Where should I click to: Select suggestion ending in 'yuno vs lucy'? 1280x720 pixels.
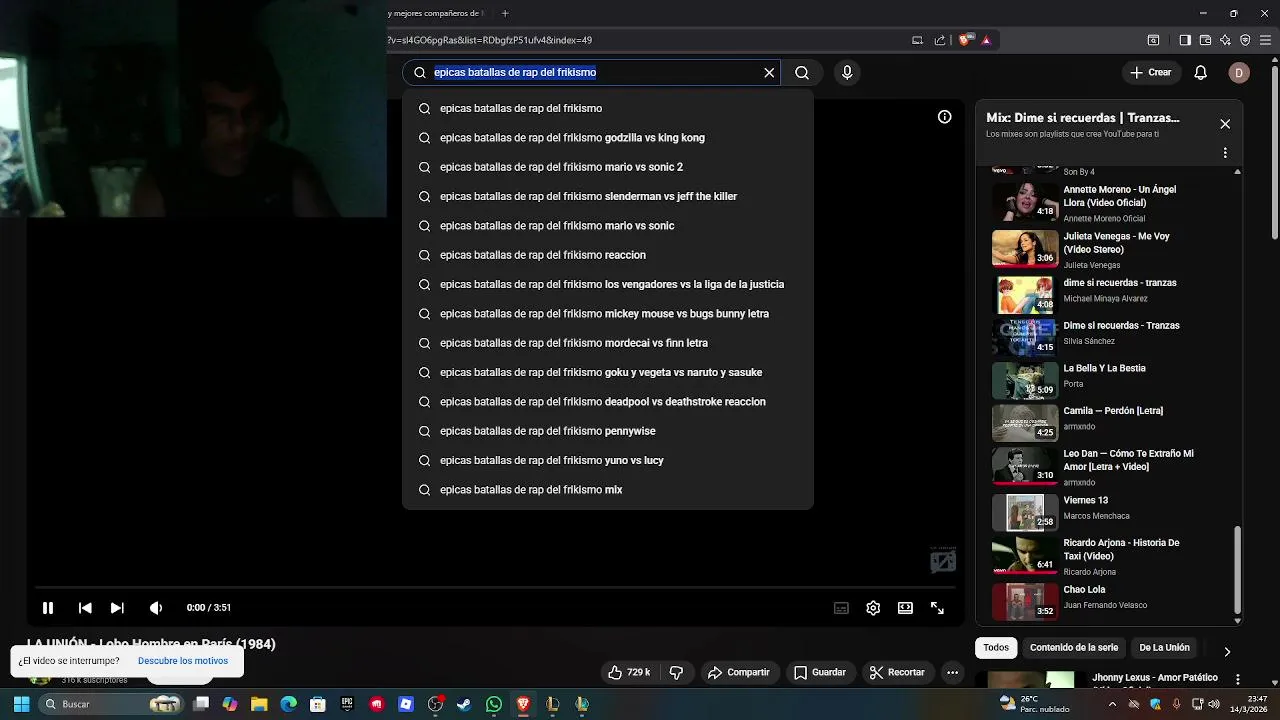[x=608, y=460]
